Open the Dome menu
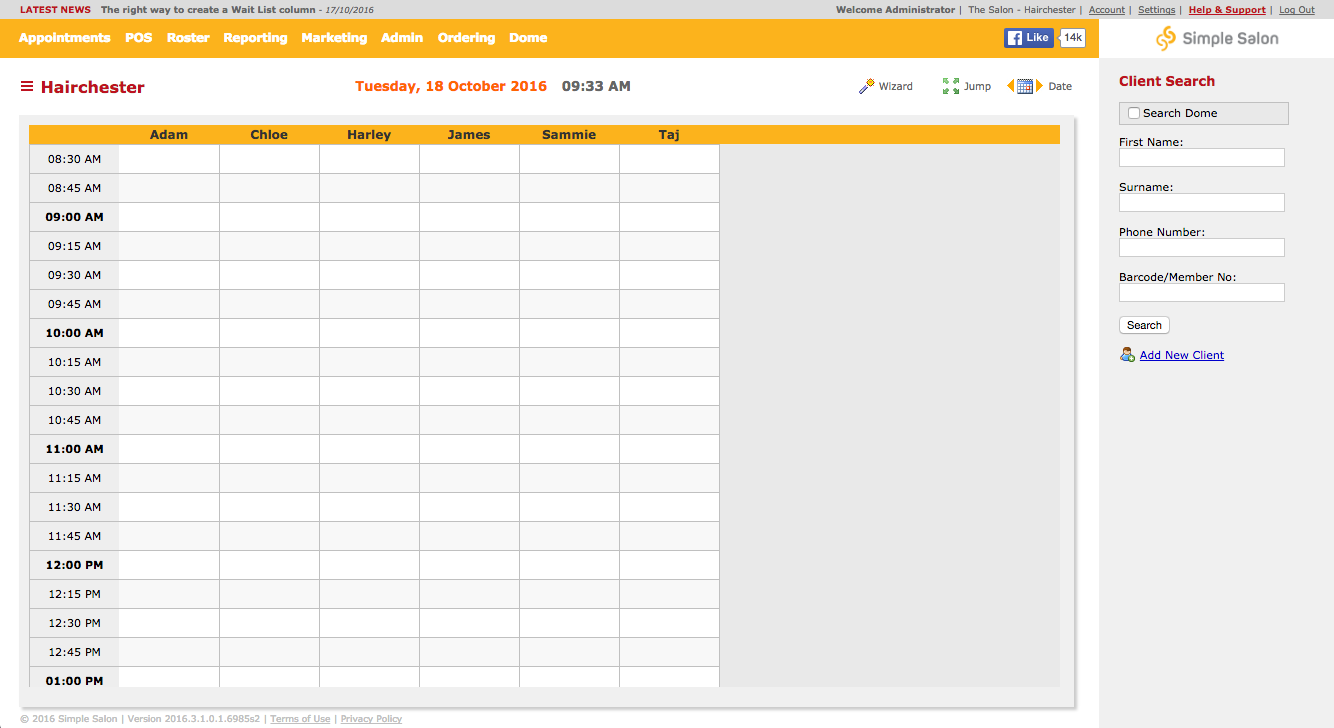 (528, 38)
